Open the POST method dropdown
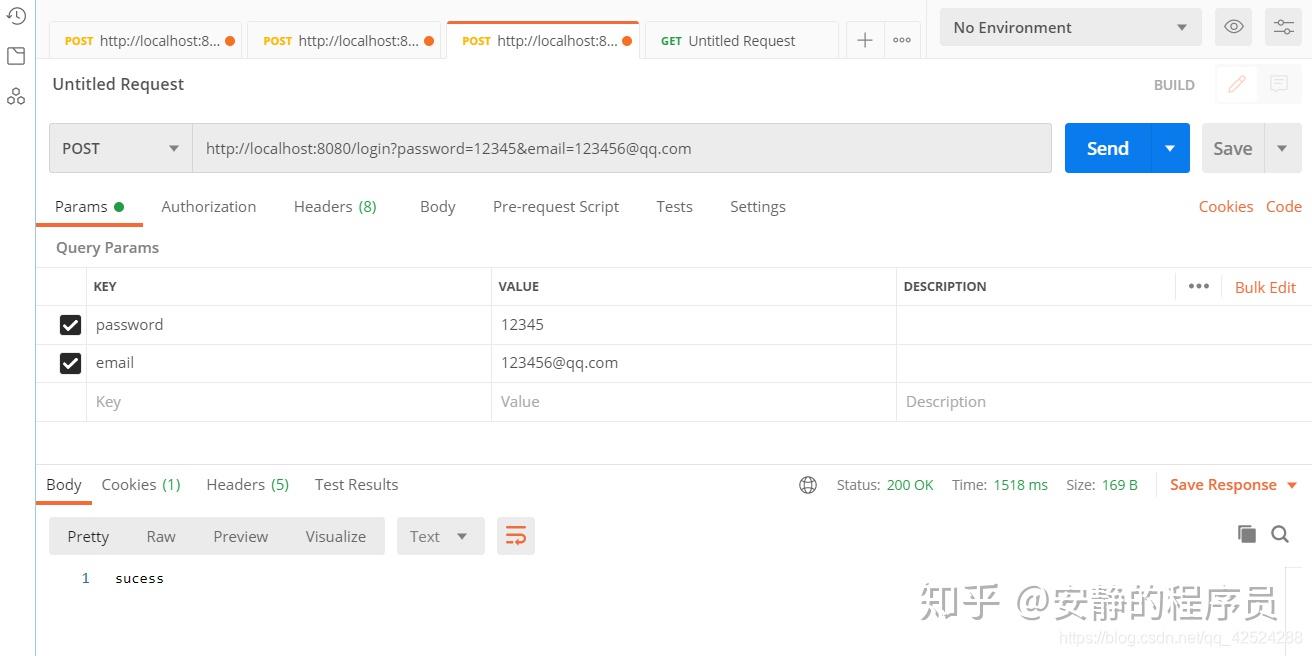 point(119,147)
